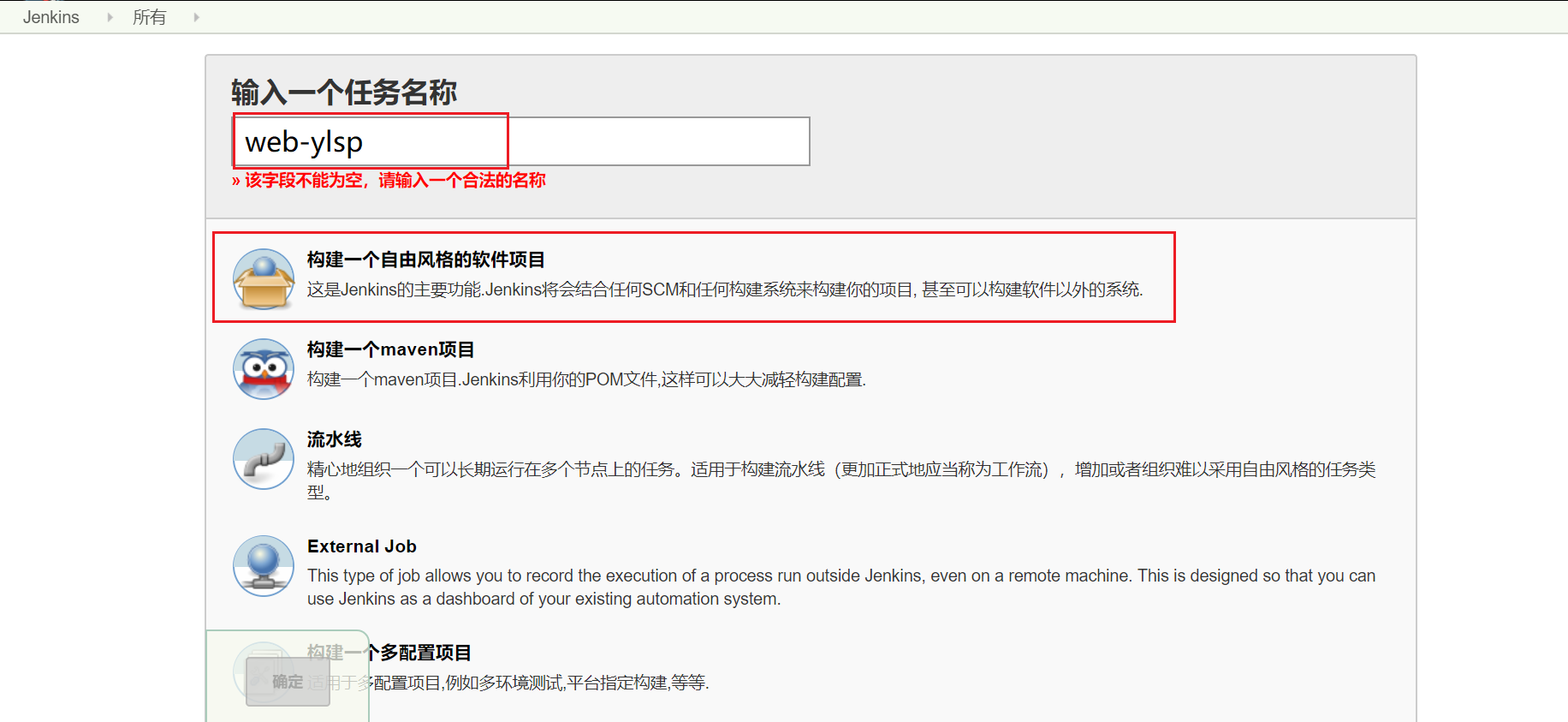Screen dimensions: 1568x722
Task: Select the freestyle project box icon
Action: [x=264, y=279]
